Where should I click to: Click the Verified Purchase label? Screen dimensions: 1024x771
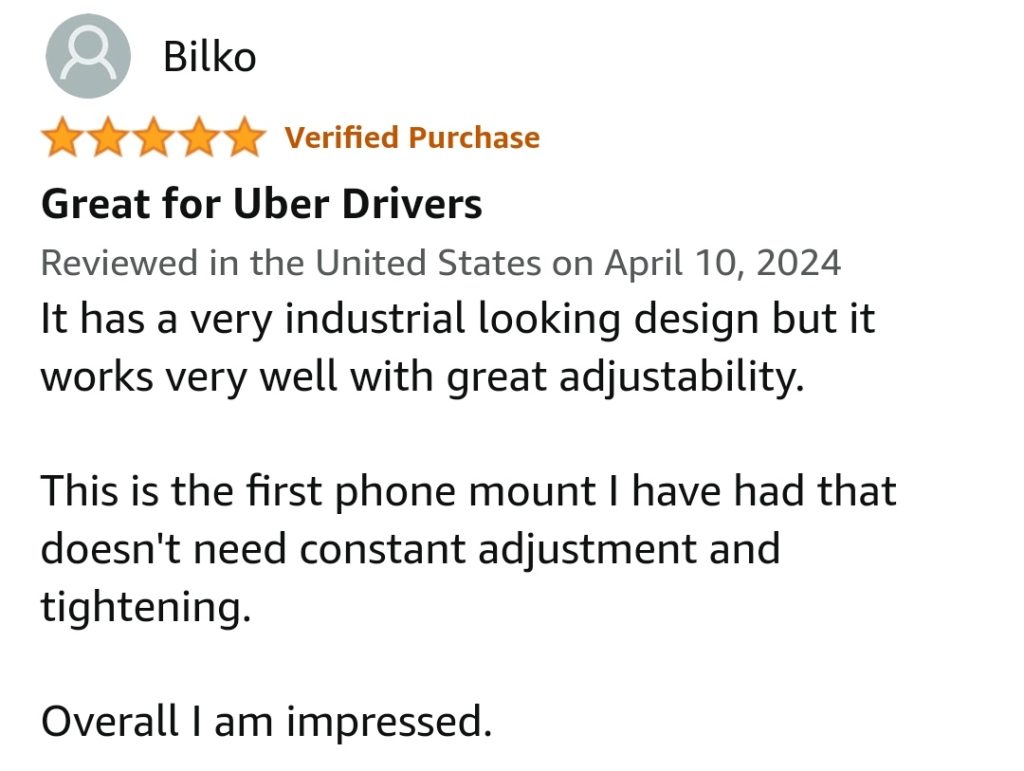[412, 138]
